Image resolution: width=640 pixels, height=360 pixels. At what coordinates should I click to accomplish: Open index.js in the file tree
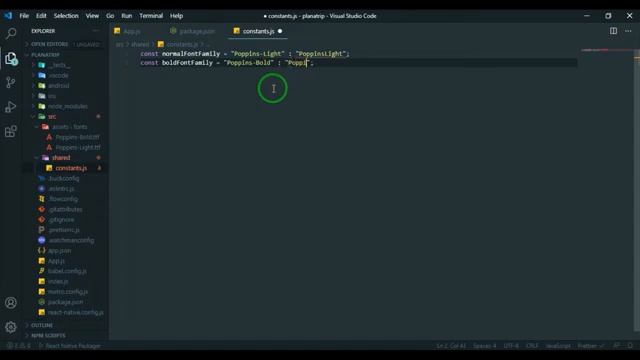pyautogui.click(x=58, y=281)
